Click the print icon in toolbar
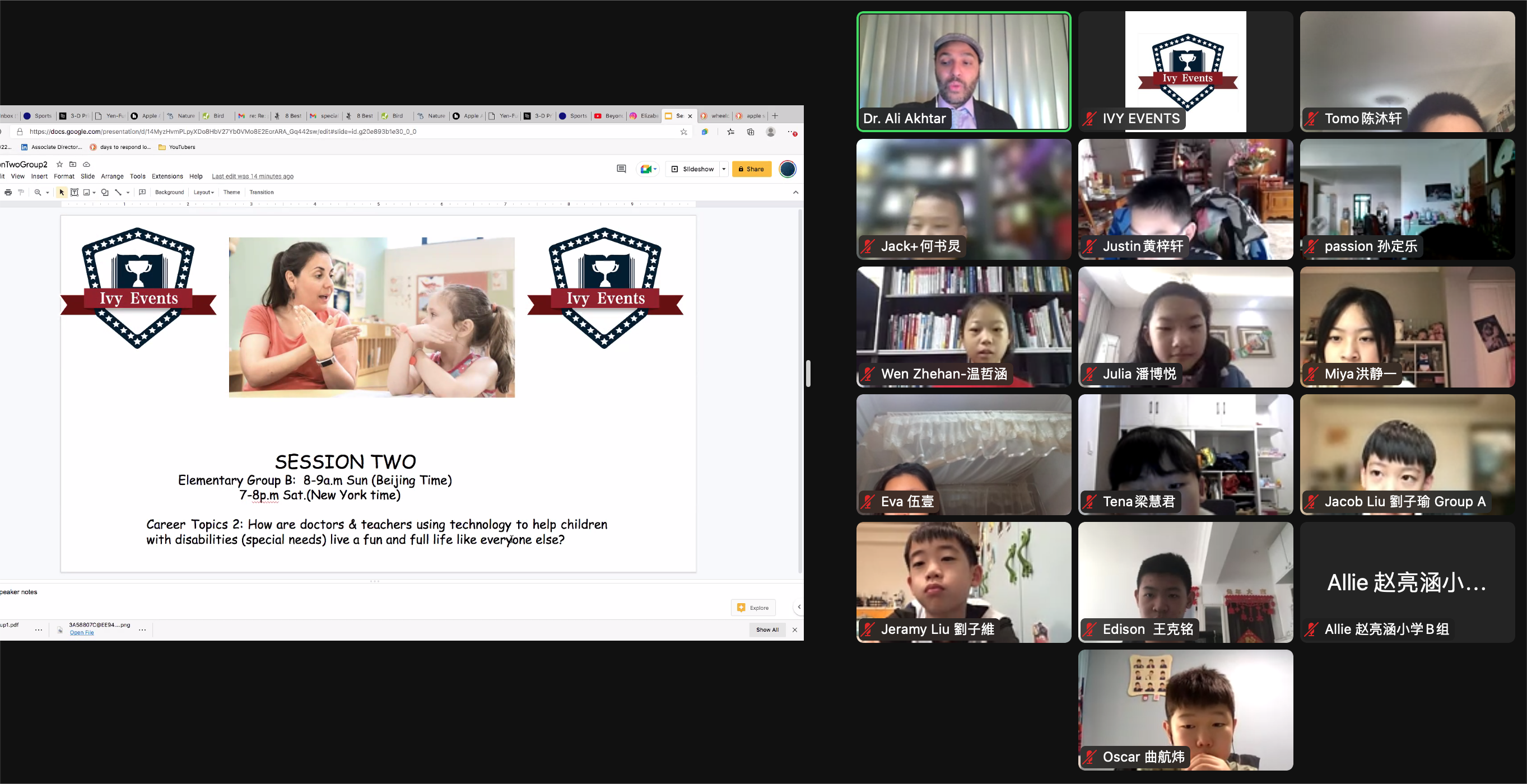The height and width of the screenshot is (784, 1527). tap(8, 193)
